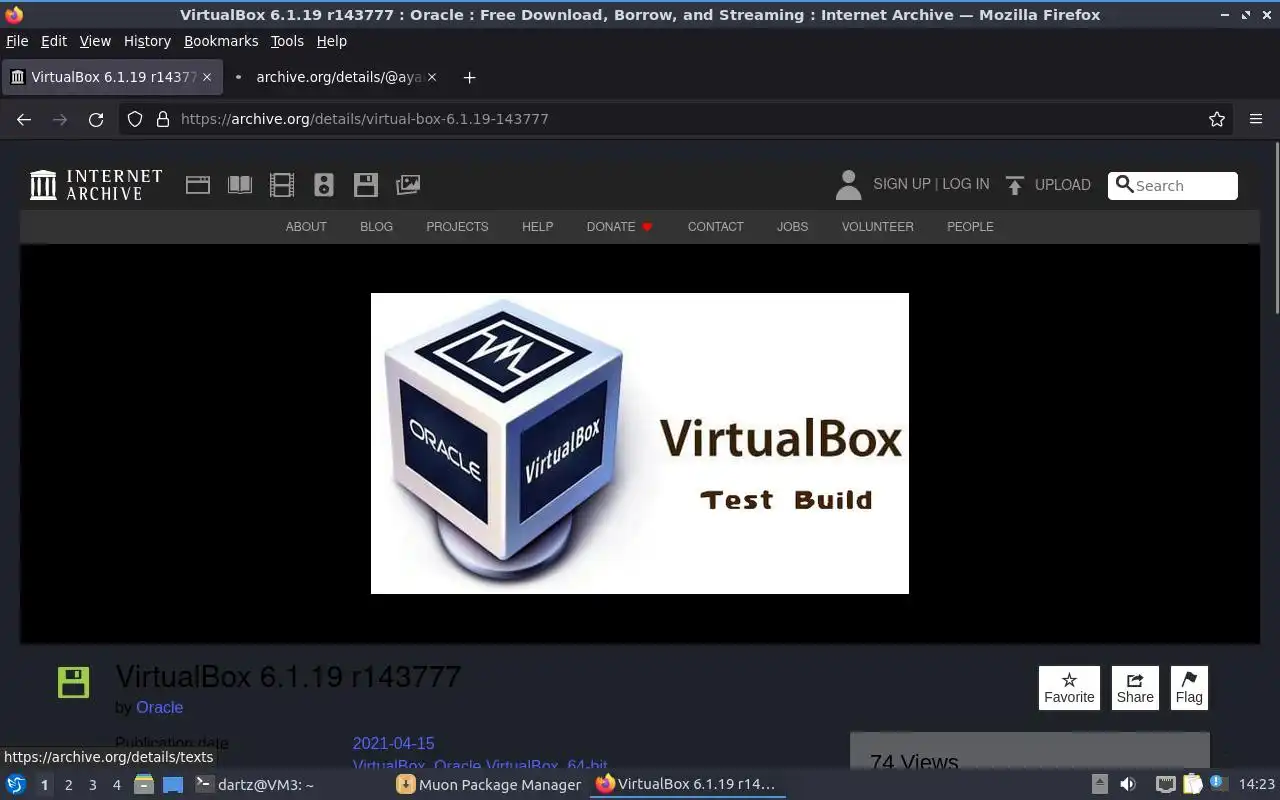Open the taskbar start menu icon

pyautogui.click(x=16, y=785)
